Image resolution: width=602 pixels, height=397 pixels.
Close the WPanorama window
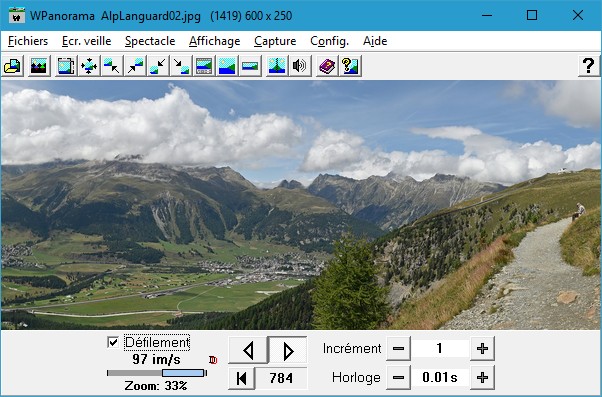tap(577, 15)
